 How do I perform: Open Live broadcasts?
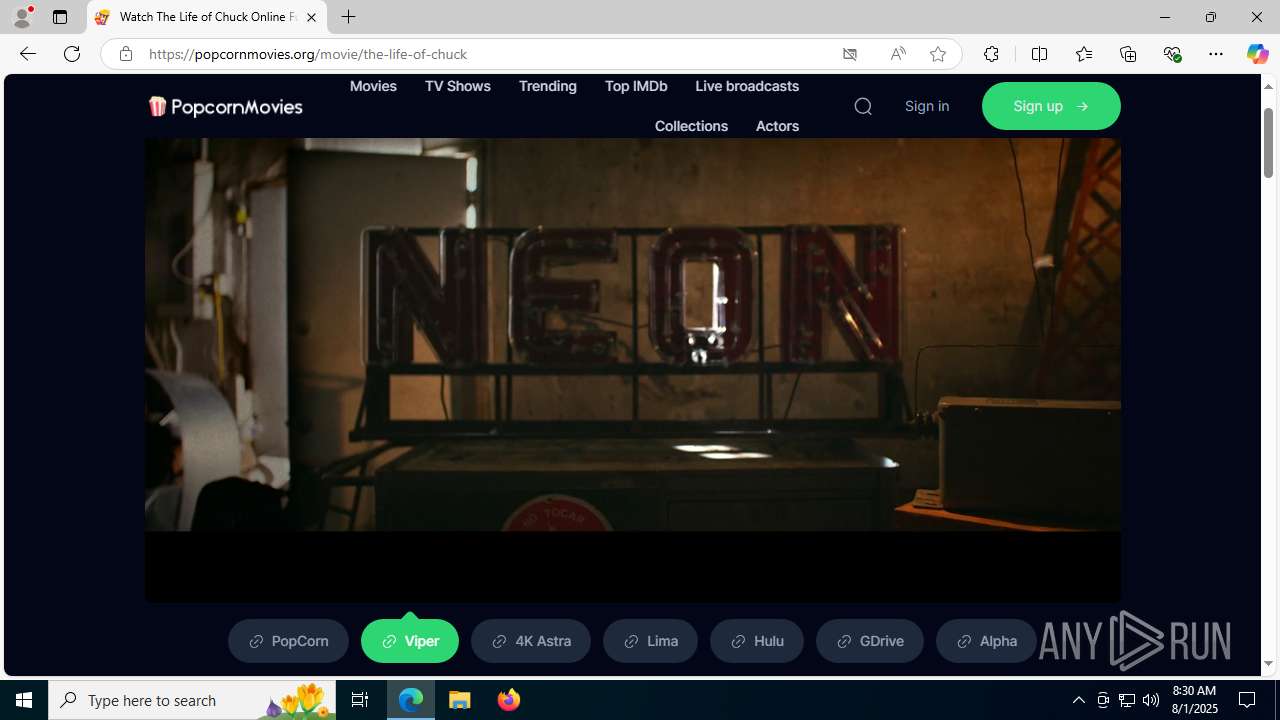747,86
